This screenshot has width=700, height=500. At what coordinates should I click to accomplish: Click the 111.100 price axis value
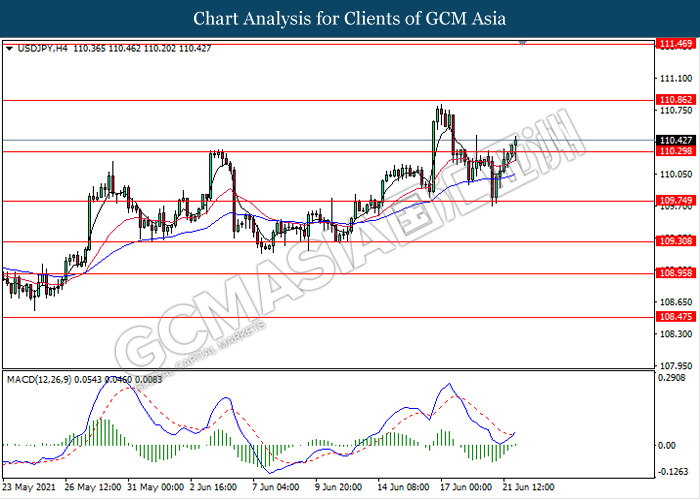tap(676, 79)
